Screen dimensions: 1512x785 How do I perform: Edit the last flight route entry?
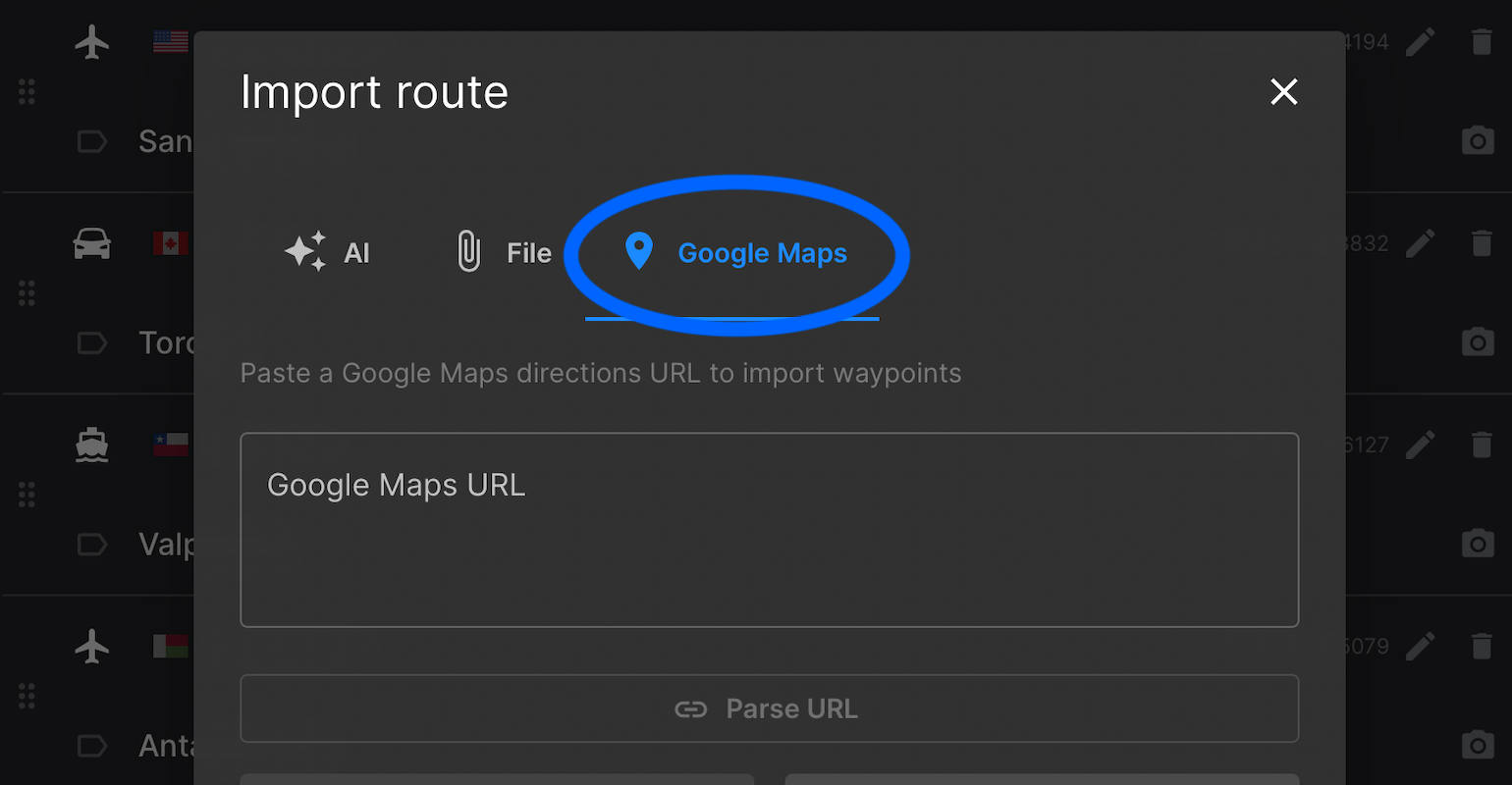pos(1421,646)
